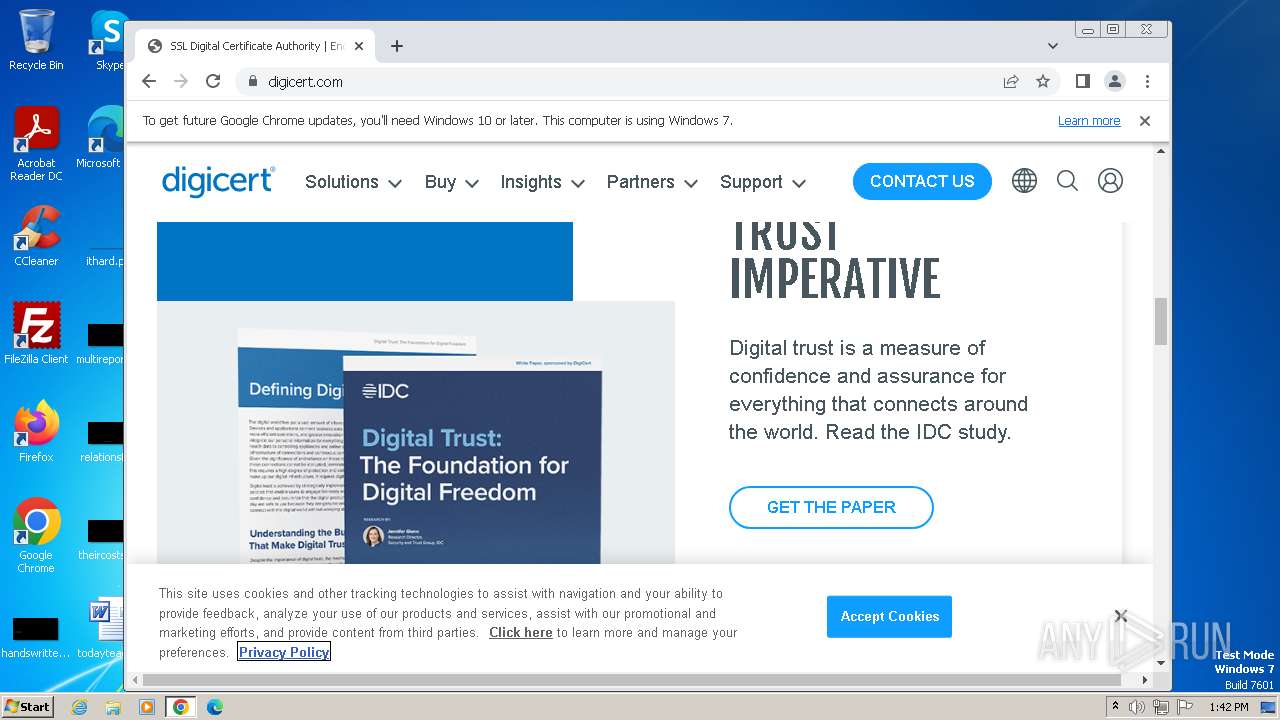
Task: Dismiss the Chrome update notification bar
Action: (1145, 121)
